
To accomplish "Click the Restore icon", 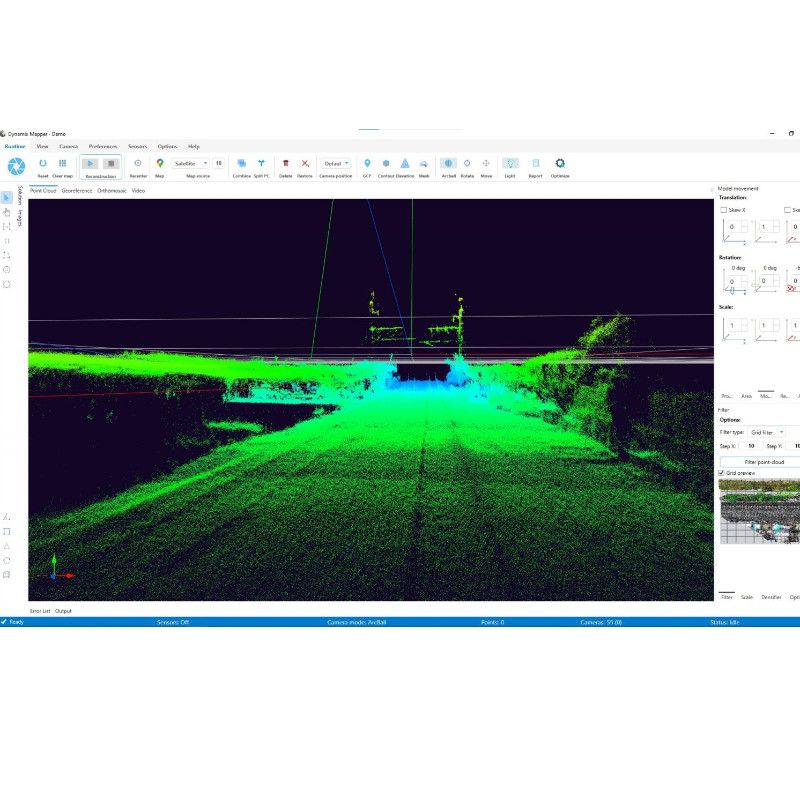I will (305, 163).
